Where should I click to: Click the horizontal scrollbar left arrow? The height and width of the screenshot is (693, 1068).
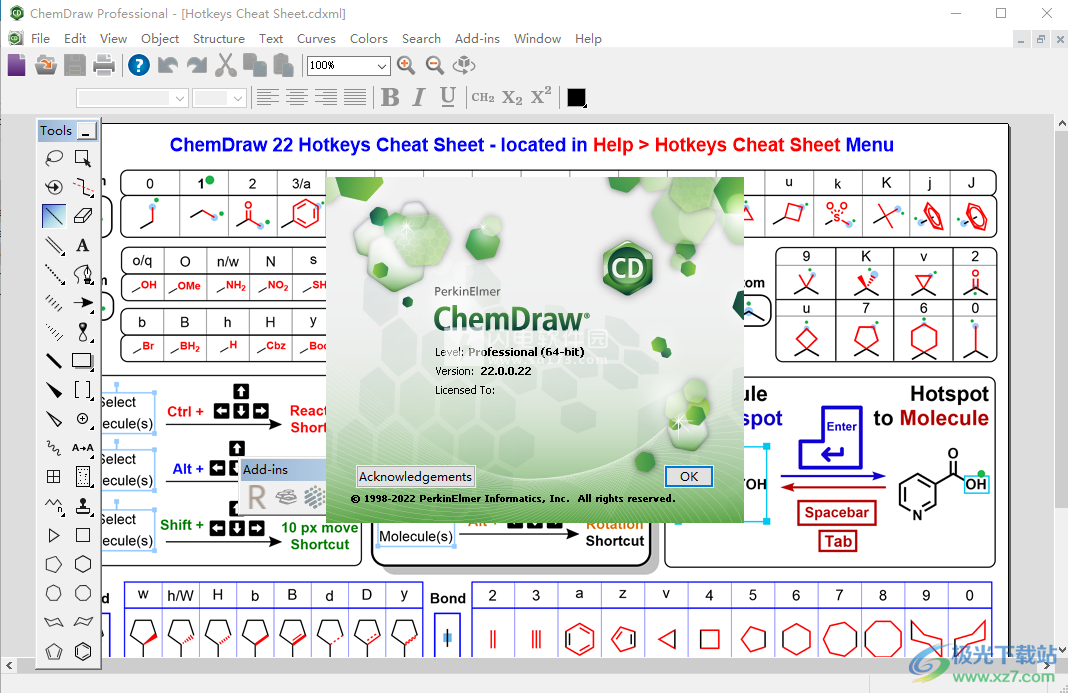9,665
